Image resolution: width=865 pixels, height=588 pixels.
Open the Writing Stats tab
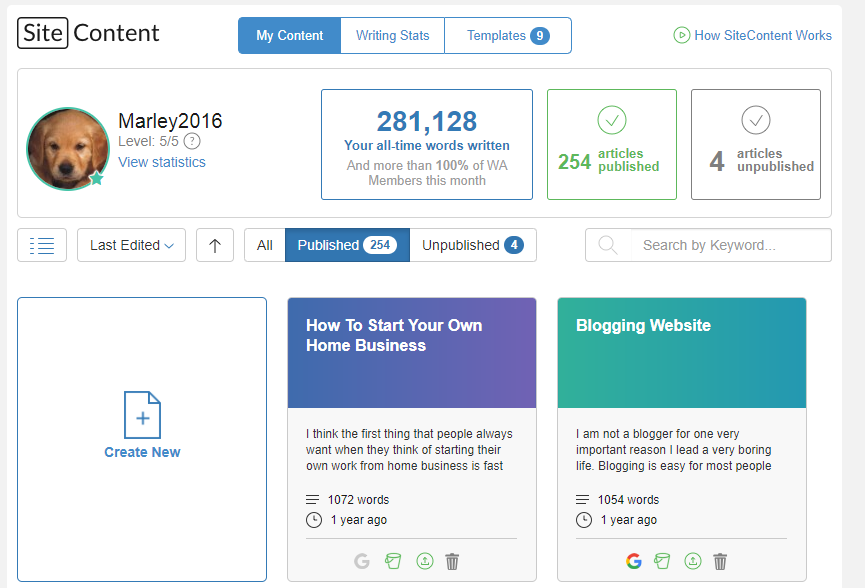click(x=393, y=35)
